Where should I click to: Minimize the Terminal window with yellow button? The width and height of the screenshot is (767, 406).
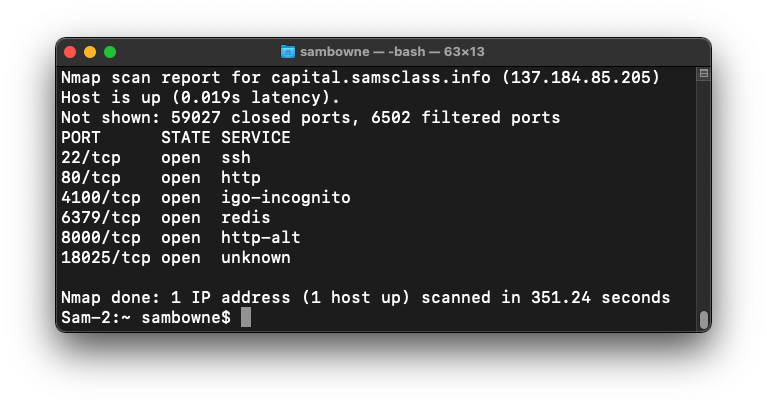pyautogui.click(x=90, y=52)
